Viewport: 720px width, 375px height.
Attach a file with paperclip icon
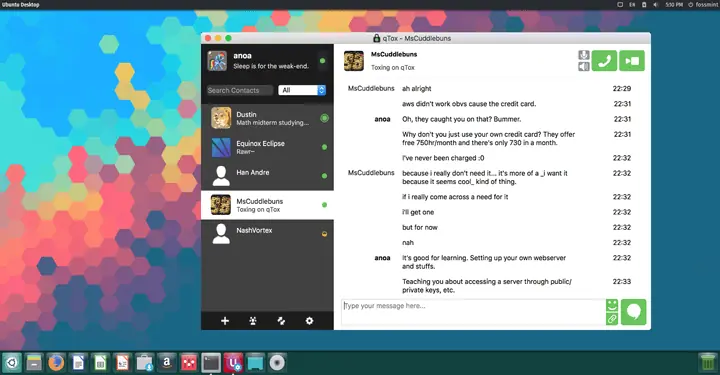click(612, 319)
